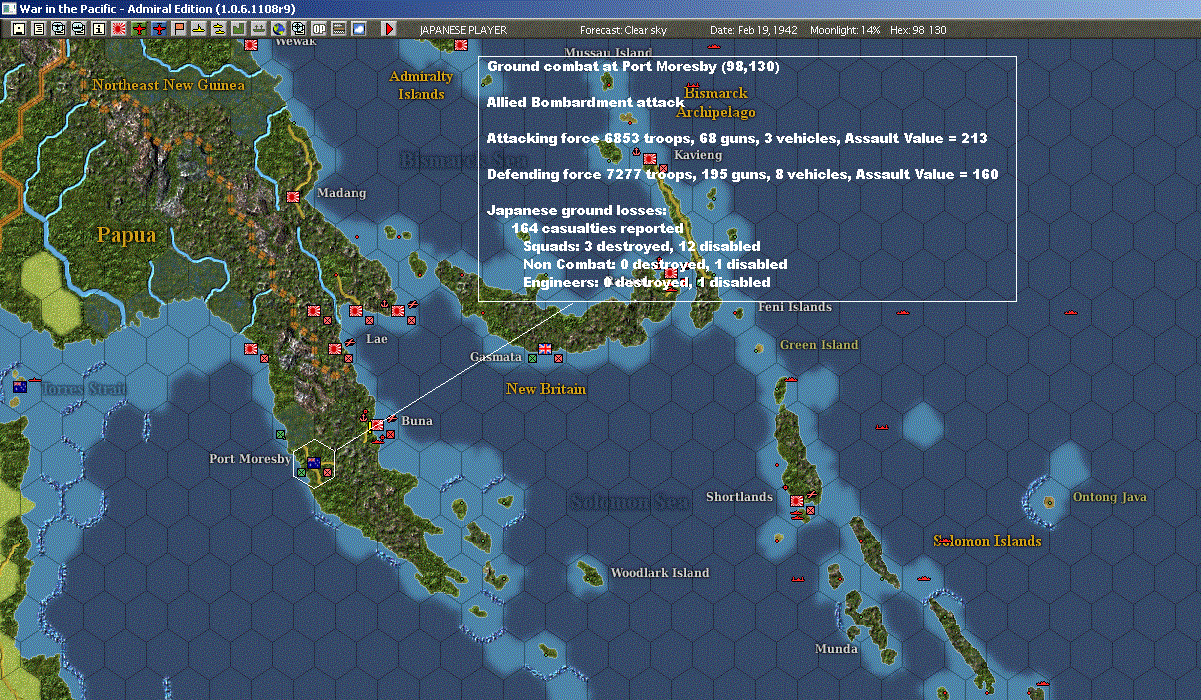Viewport: 1201px width, 700px height.
Task: Click the 'Attacking force 6853 troops' line
Action: [737, 138]
